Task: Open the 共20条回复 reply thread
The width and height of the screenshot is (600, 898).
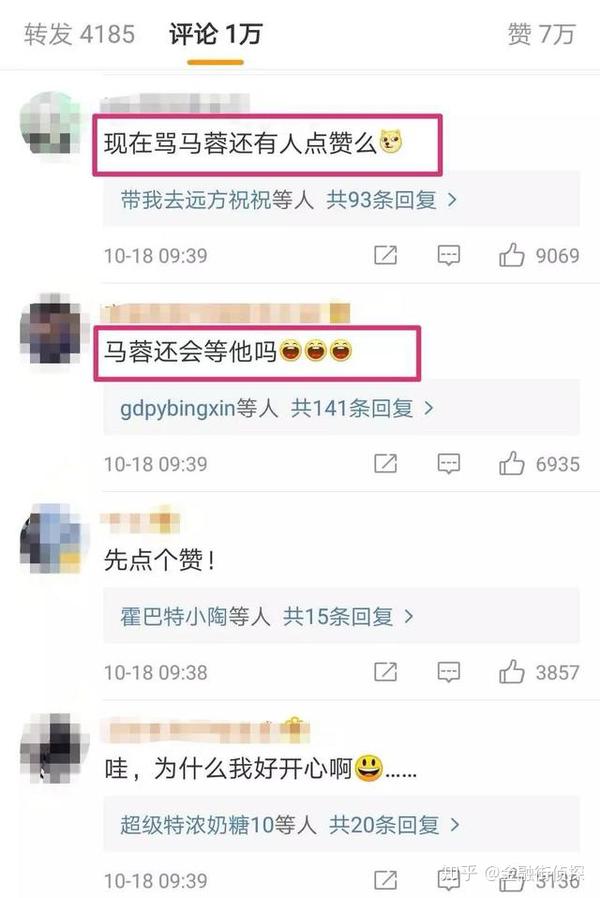Action: (x=394, y=825)
